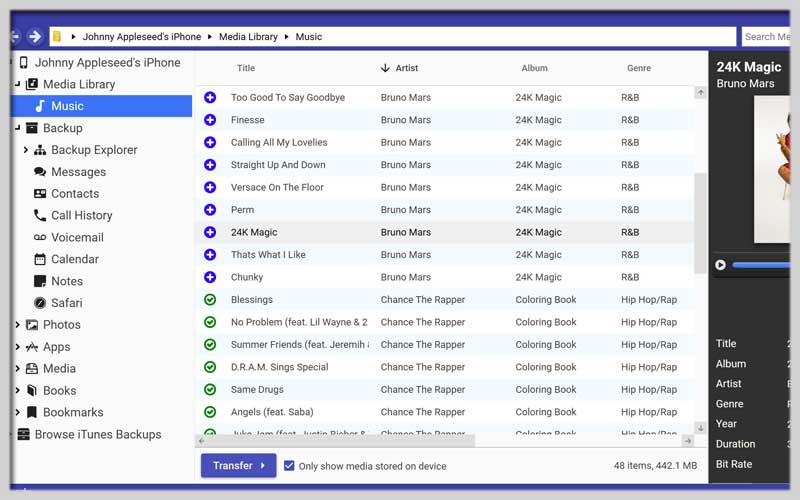Click the plus icon beside Calling All My Lovelies
800x500 pixels.
pyautogui.click(x=210, y=142)
